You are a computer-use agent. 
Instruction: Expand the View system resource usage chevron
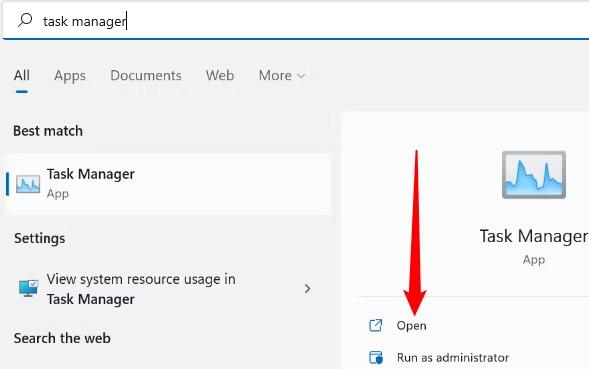click(x=307, y=289)
